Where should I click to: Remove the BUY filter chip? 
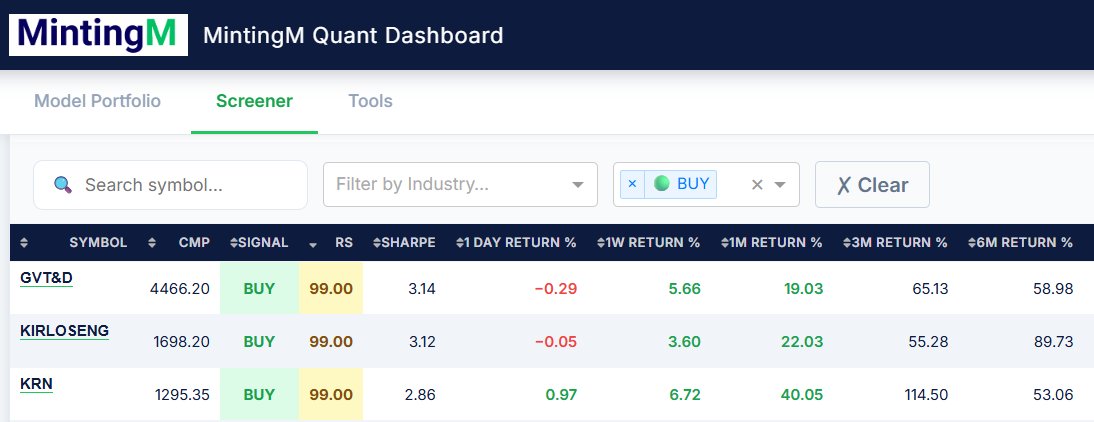click(632, 184)
